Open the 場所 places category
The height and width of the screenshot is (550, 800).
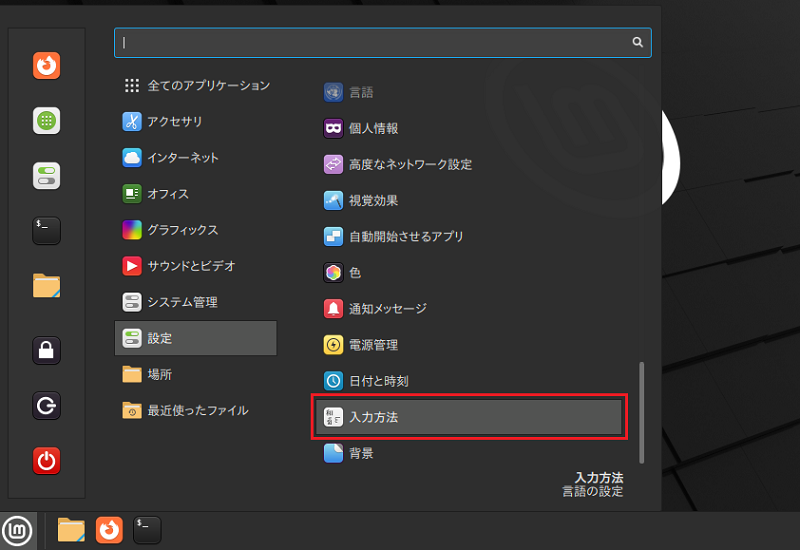click(x=195, y=374)
